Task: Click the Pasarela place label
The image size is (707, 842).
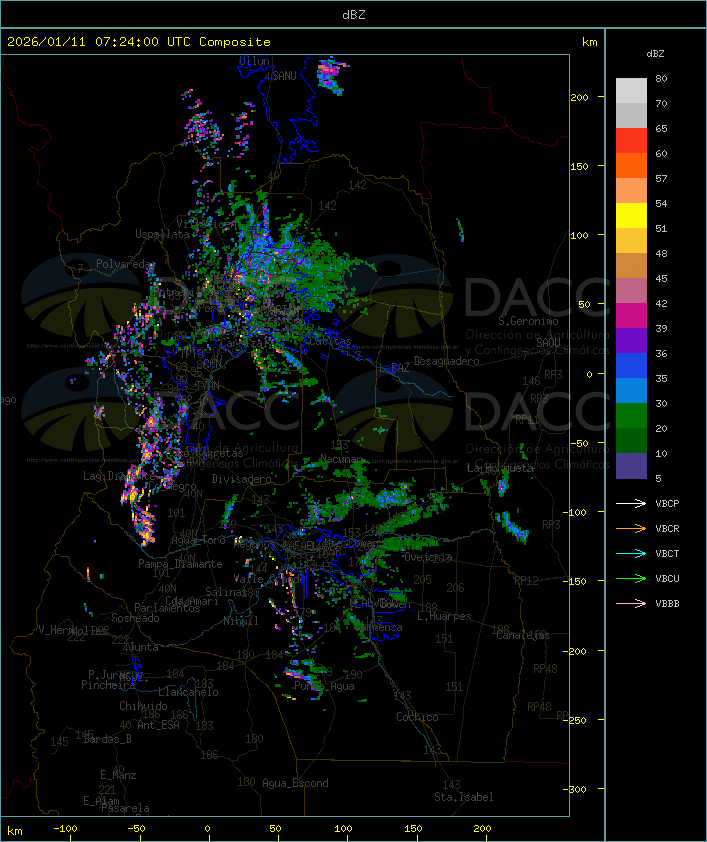Action: pyautogui.click(x=125, y=808)
